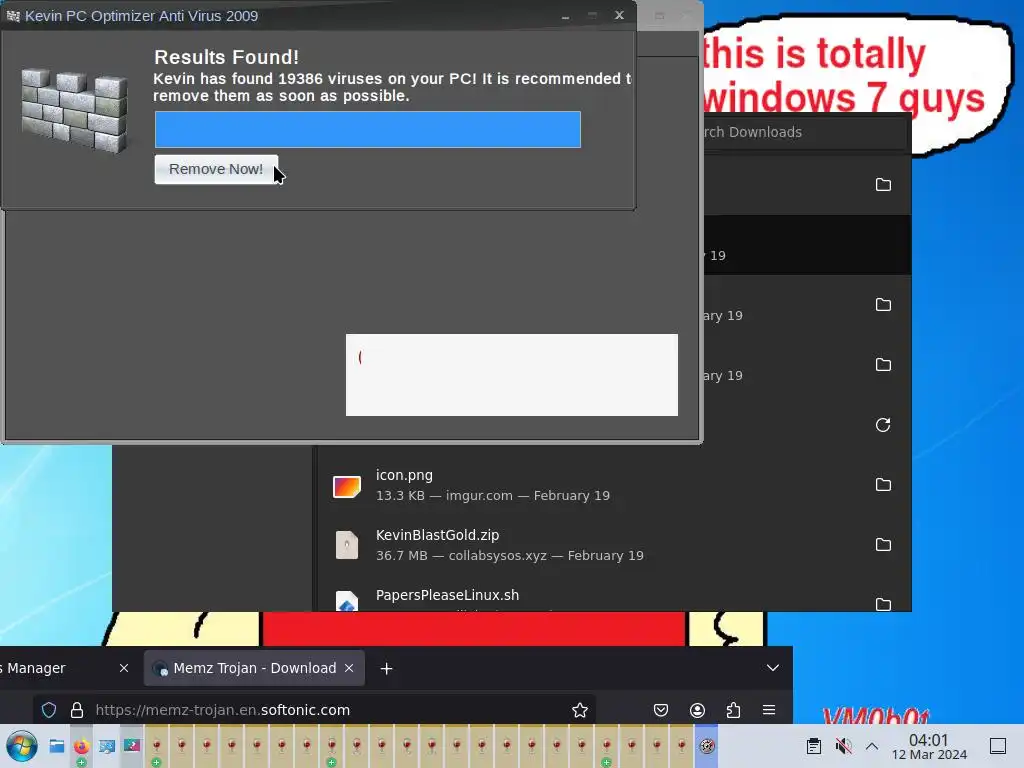
Task: Open containing folder for KevinBlastGold.zip
Action: [883, 545]
